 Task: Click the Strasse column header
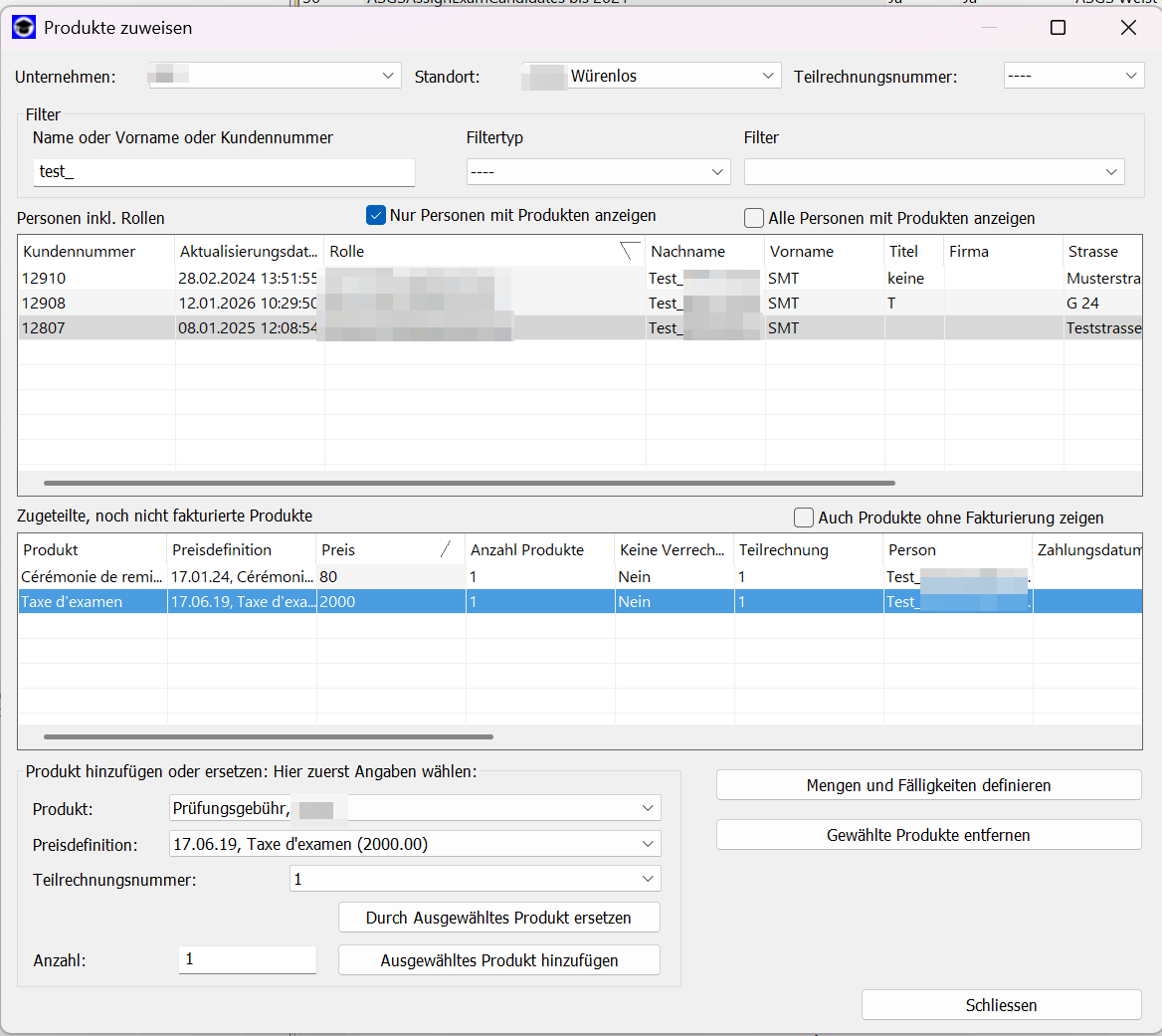(1102, 251)
